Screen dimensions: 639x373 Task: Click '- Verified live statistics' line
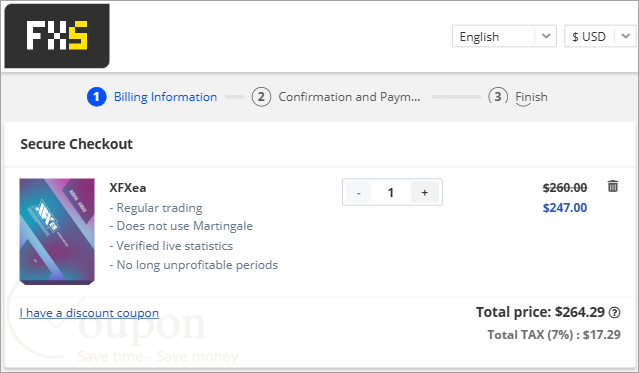171,246
